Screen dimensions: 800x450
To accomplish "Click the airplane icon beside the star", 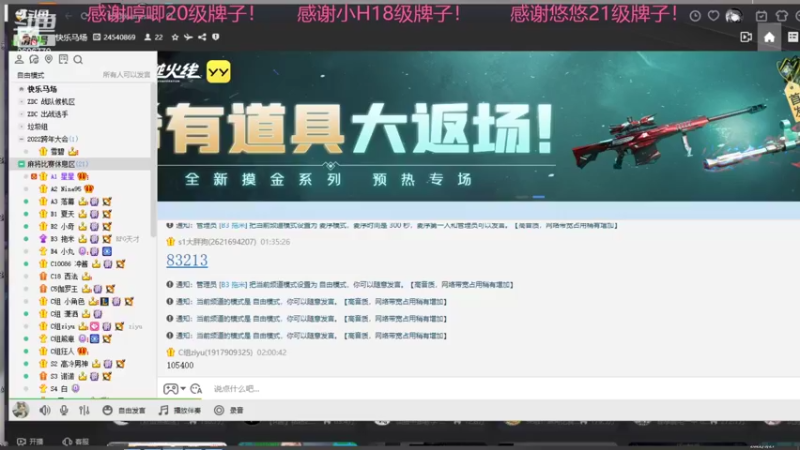I will pos(188,37).
